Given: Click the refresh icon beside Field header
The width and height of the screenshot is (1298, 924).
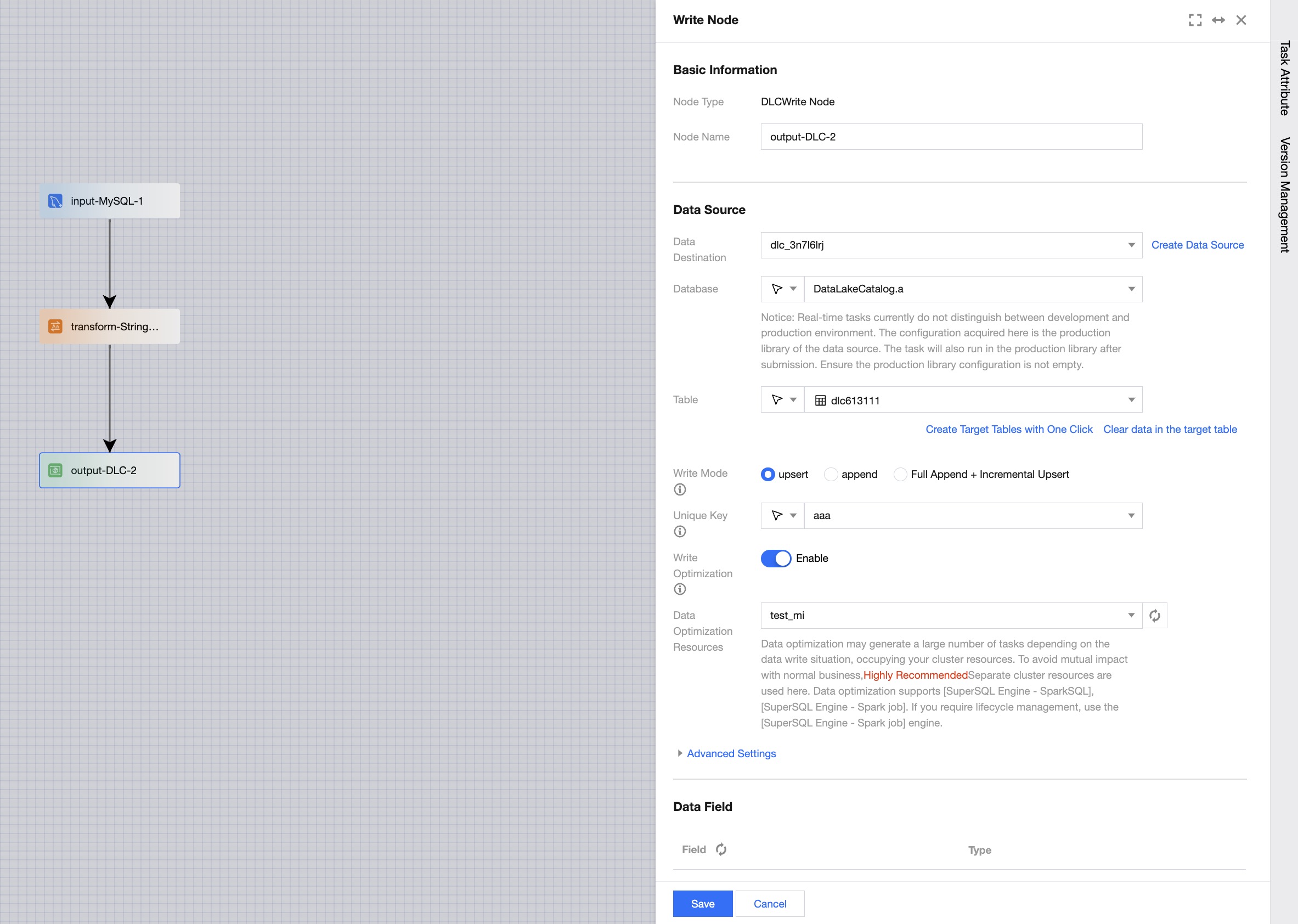Looking at the screenshot, I should click(721, 849).
